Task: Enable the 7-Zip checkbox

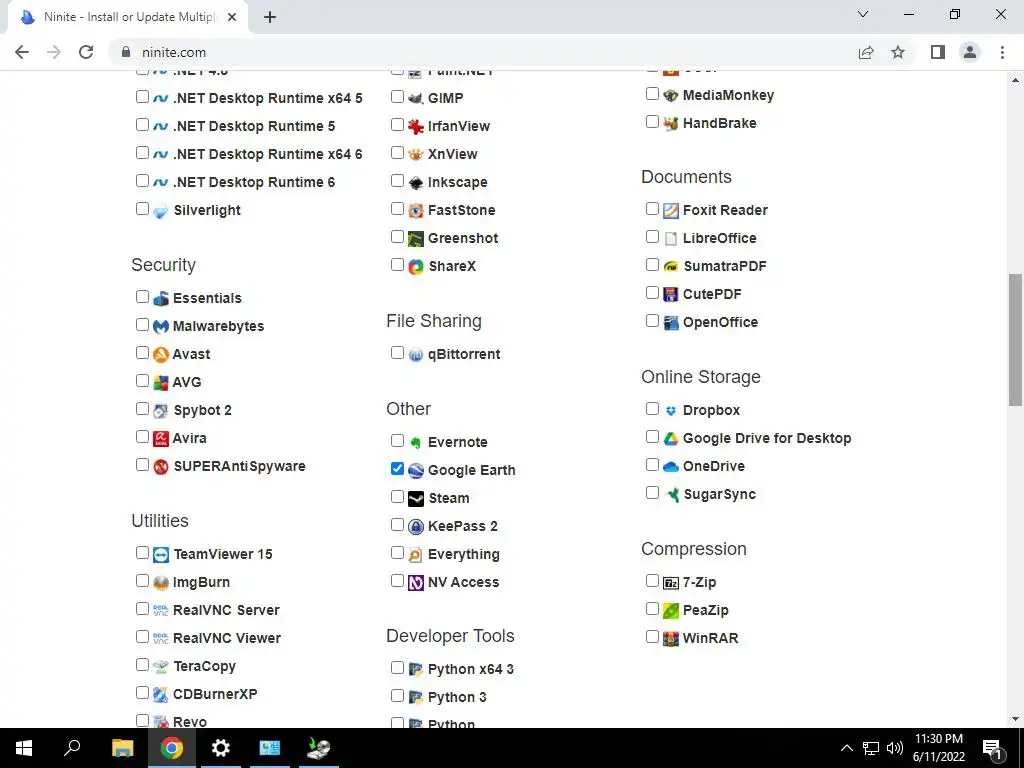Action: [652, 580]
